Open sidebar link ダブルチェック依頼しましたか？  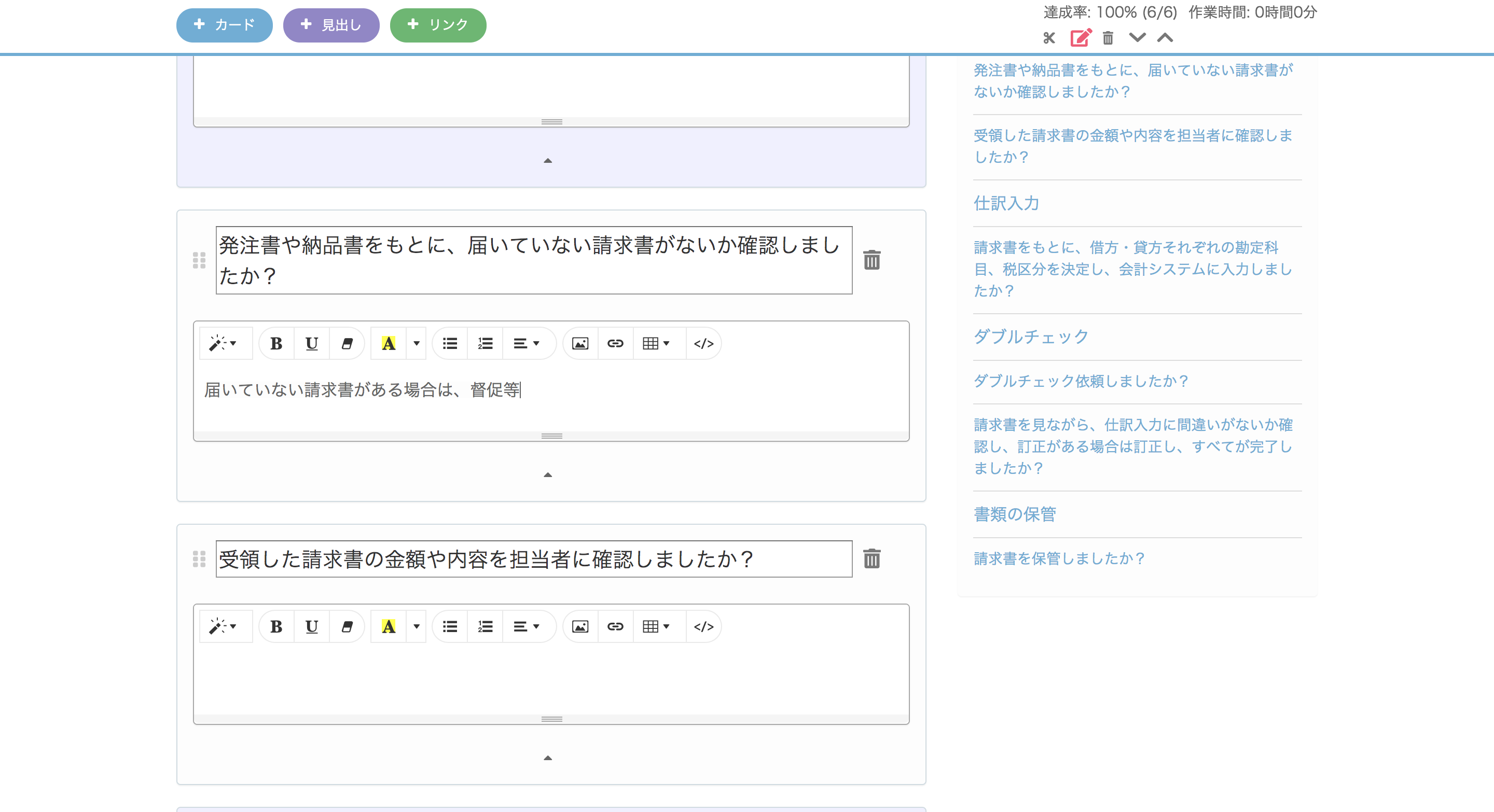click(1081, 381)
